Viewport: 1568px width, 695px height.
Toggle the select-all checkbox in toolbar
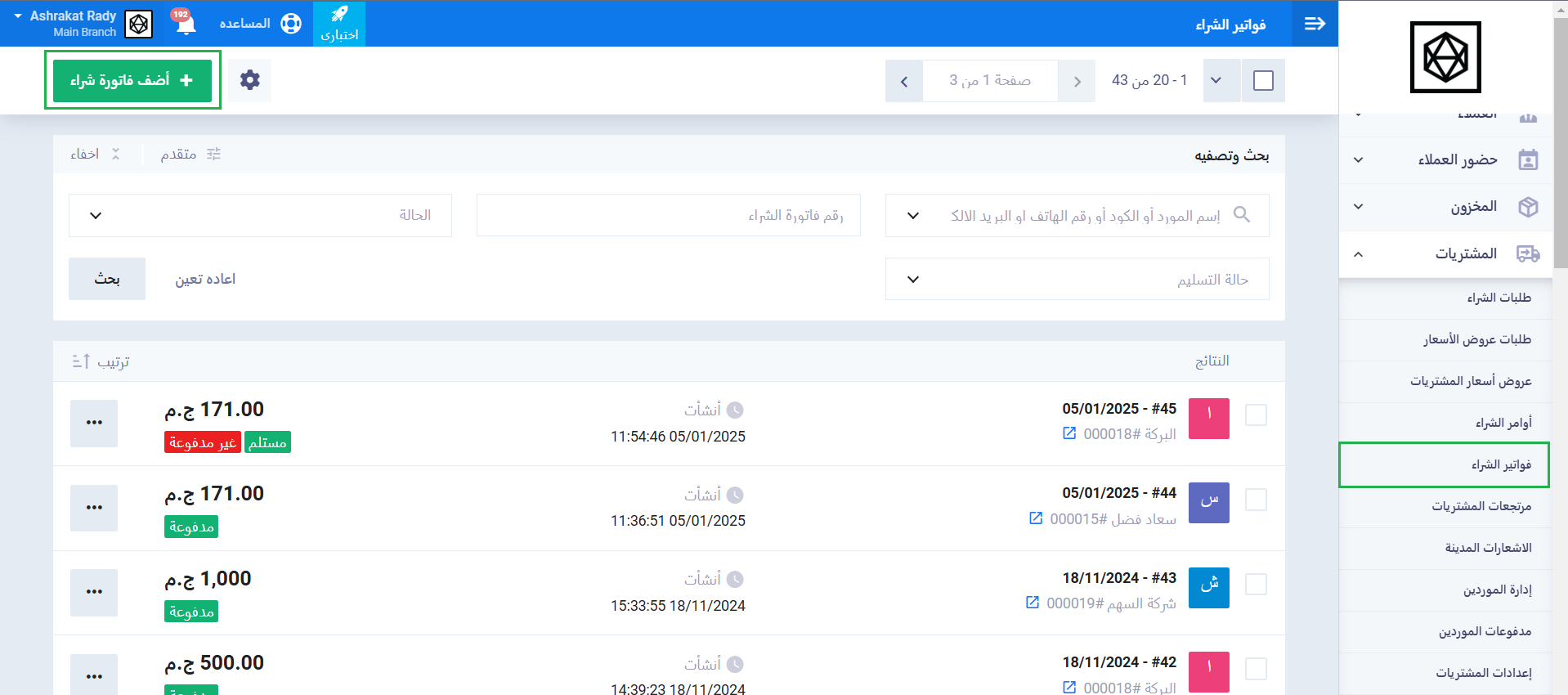pos(1263,81)
